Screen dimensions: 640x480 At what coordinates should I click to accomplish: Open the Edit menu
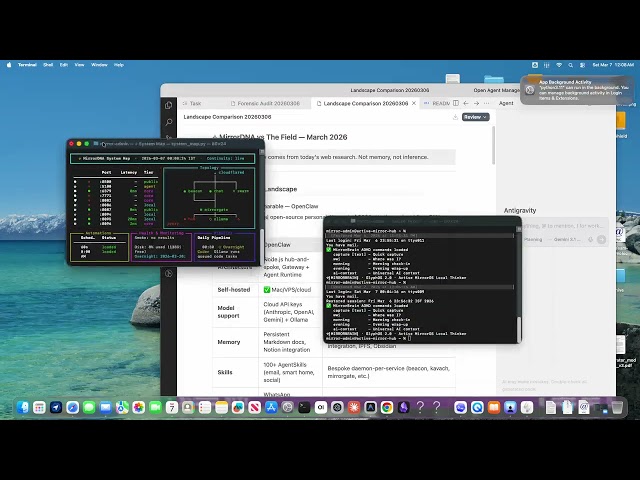(64, 65)
